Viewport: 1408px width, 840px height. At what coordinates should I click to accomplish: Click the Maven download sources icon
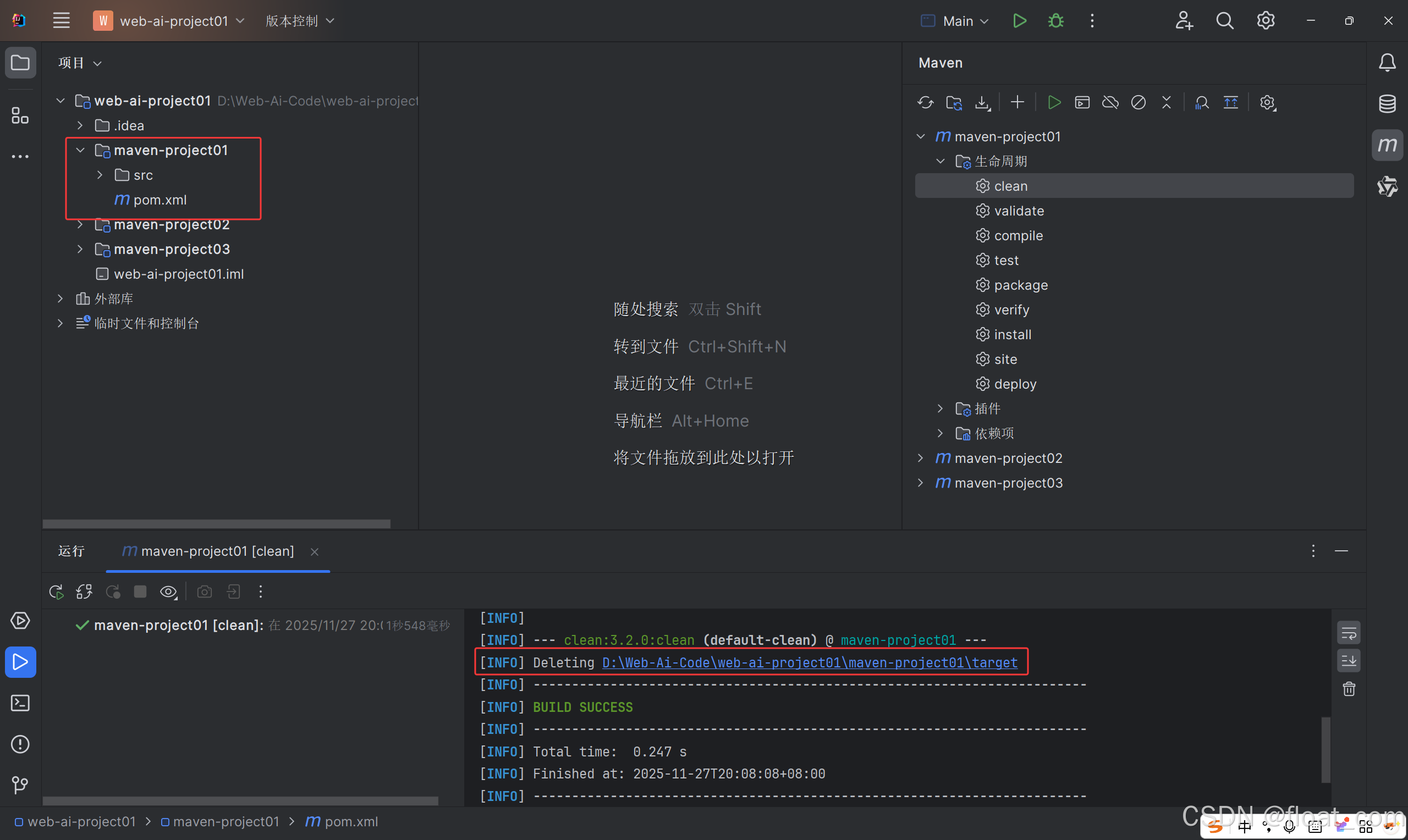pos(982,102)
